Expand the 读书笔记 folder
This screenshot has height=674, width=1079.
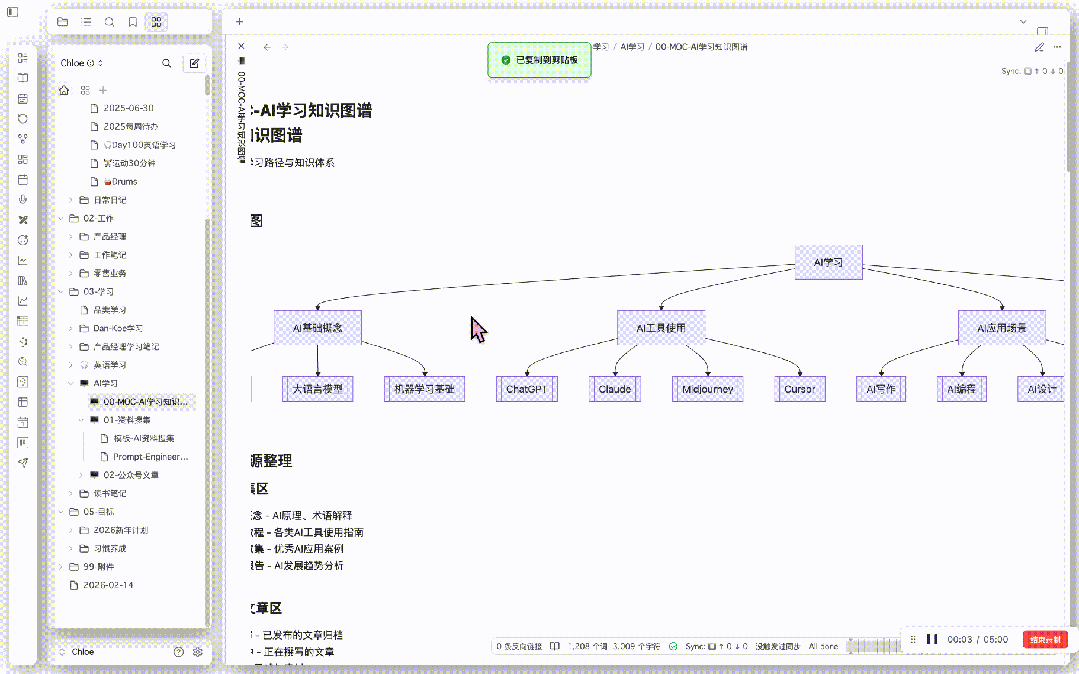(x=71, y=494)
